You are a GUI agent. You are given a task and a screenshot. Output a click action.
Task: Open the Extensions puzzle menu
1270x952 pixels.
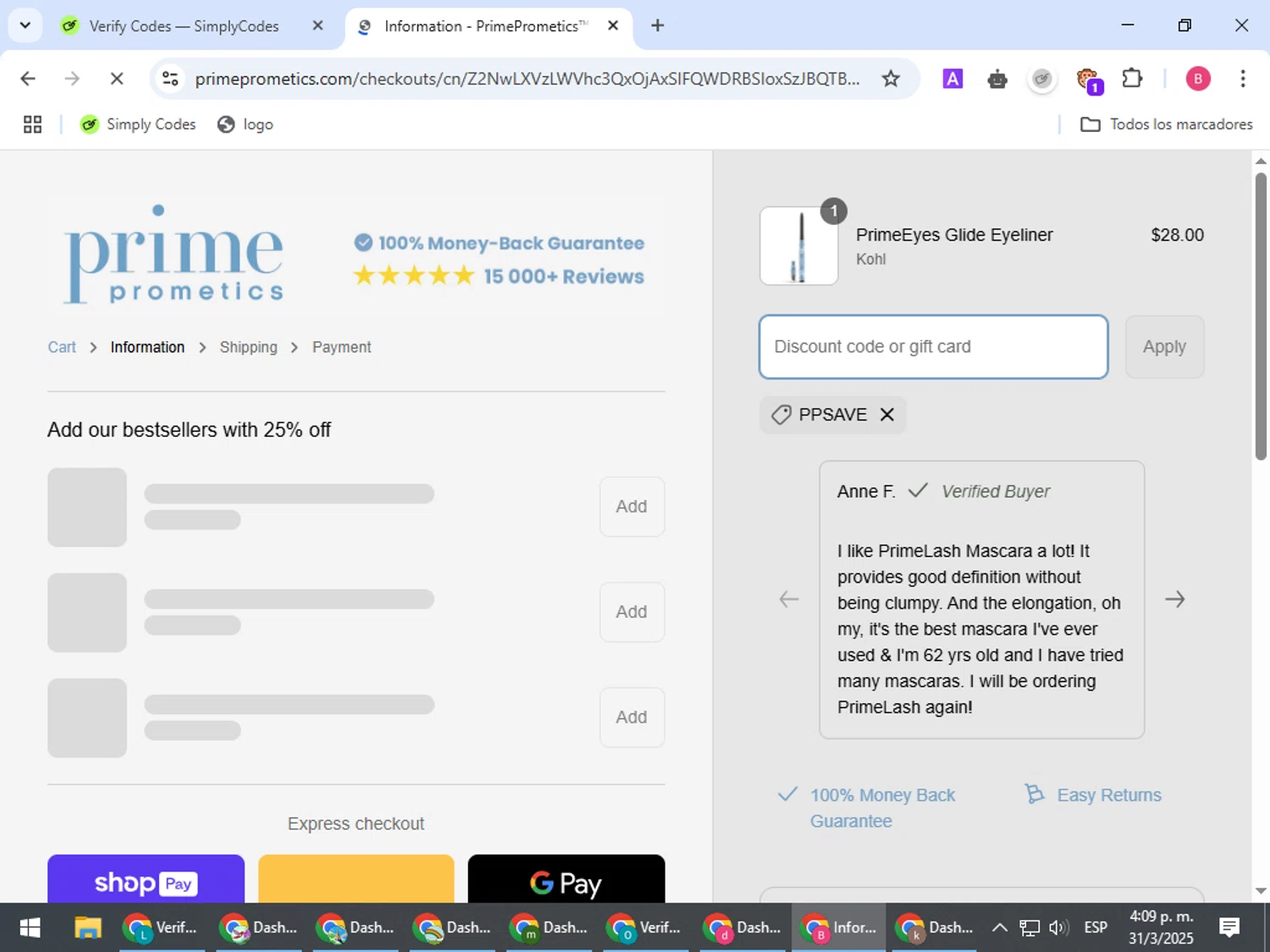click(1132, 79)
